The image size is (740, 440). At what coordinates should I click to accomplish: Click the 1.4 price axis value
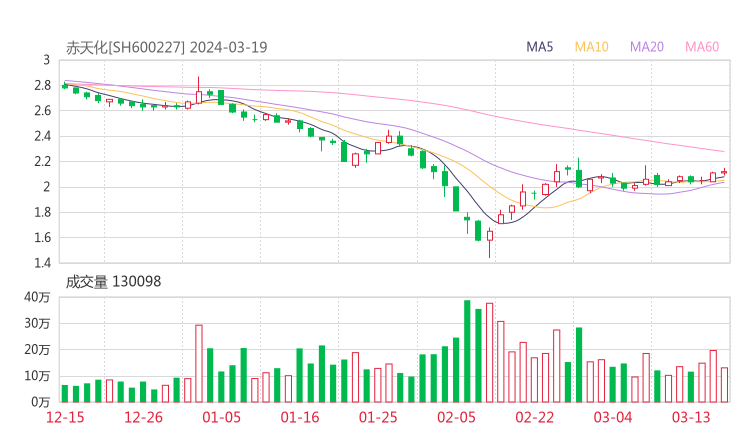tap(42, 263)
